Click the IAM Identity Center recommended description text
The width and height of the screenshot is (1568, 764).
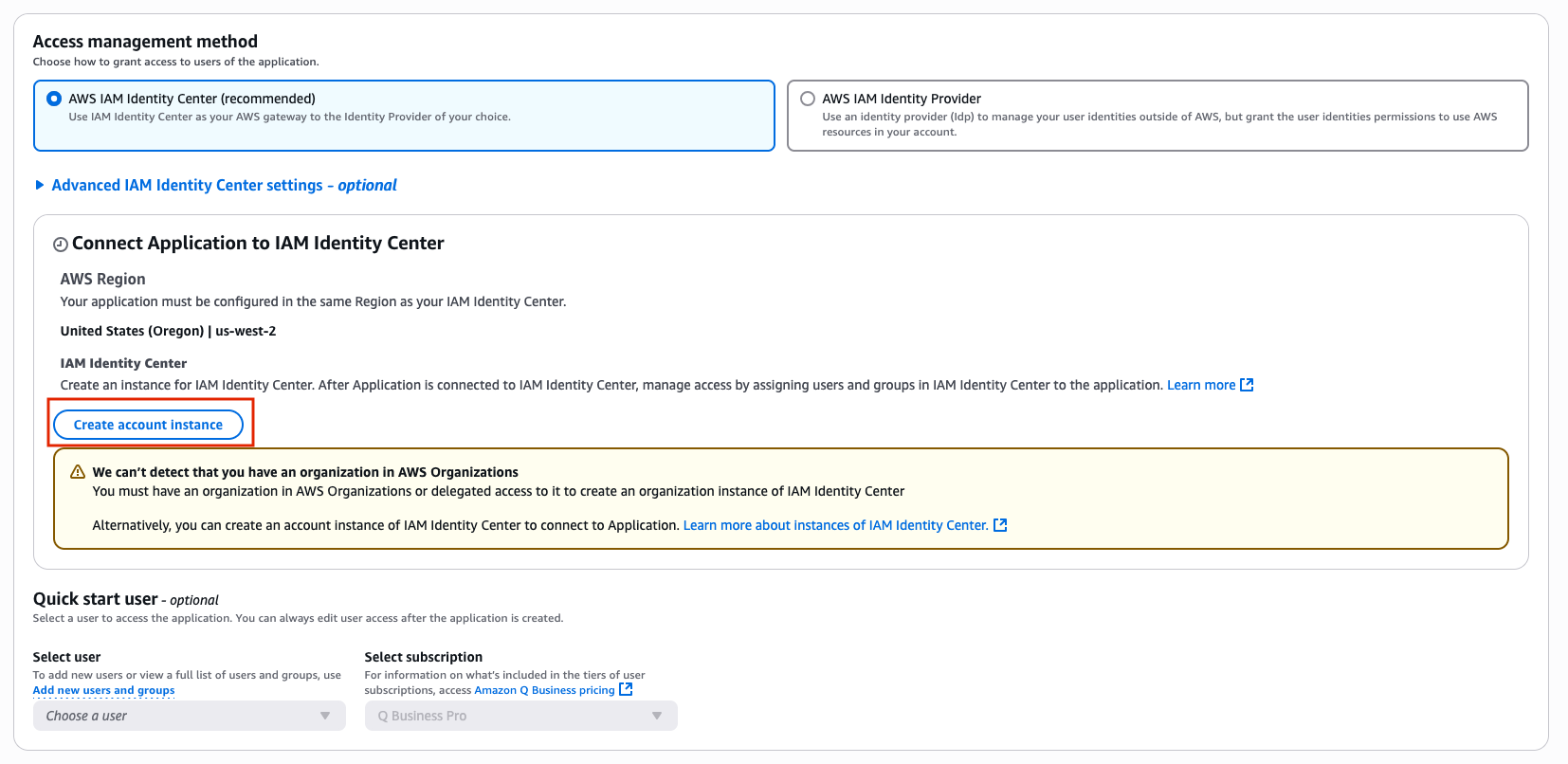[x=289, y=118]
